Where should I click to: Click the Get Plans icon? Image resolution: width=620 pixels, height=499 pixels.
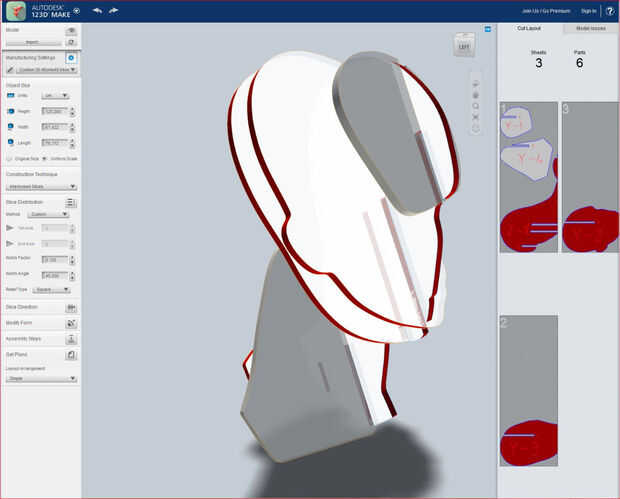(71, 355)
